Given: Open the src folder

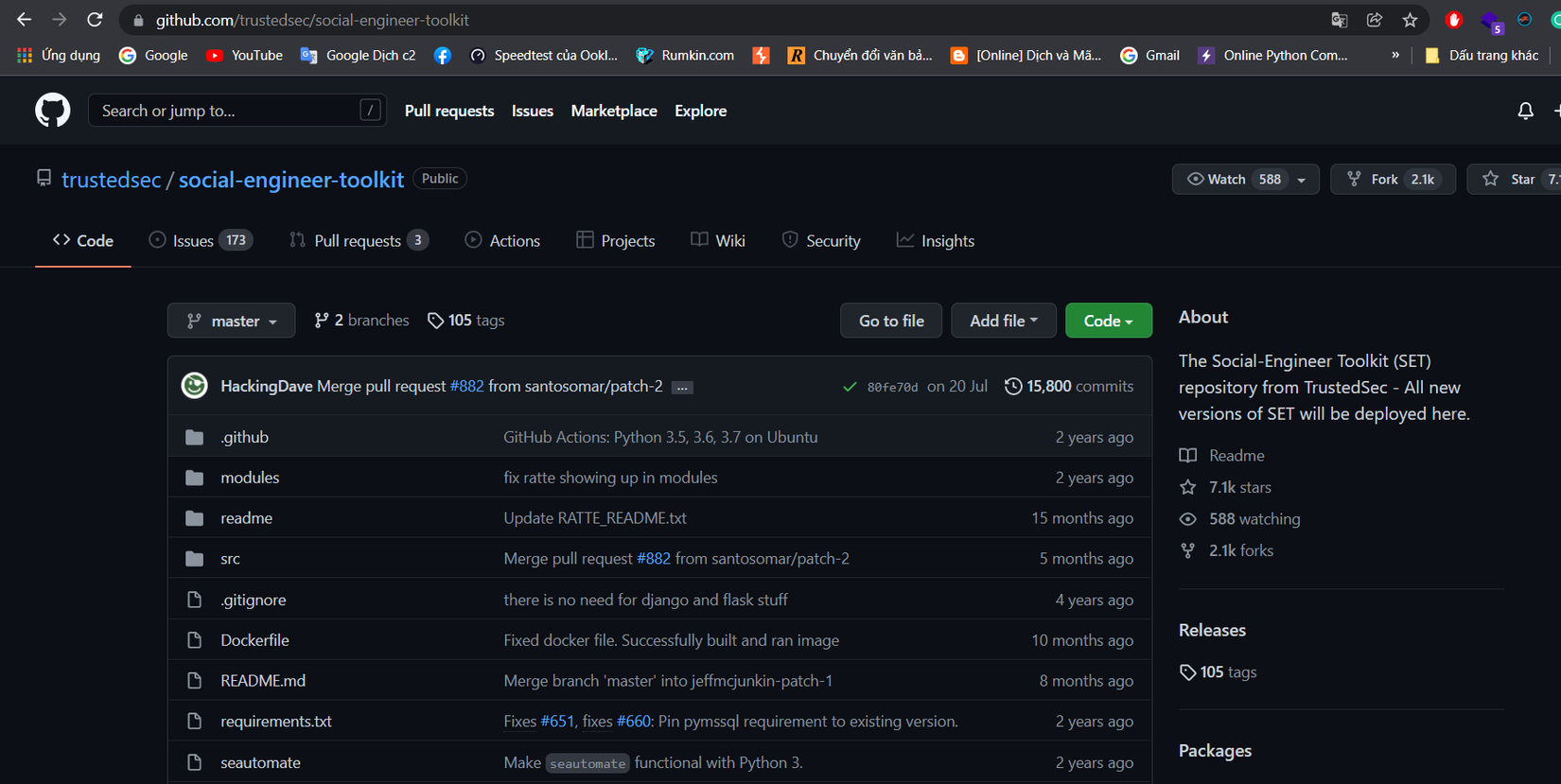Looking at the screenshot, I should (230, 559).
